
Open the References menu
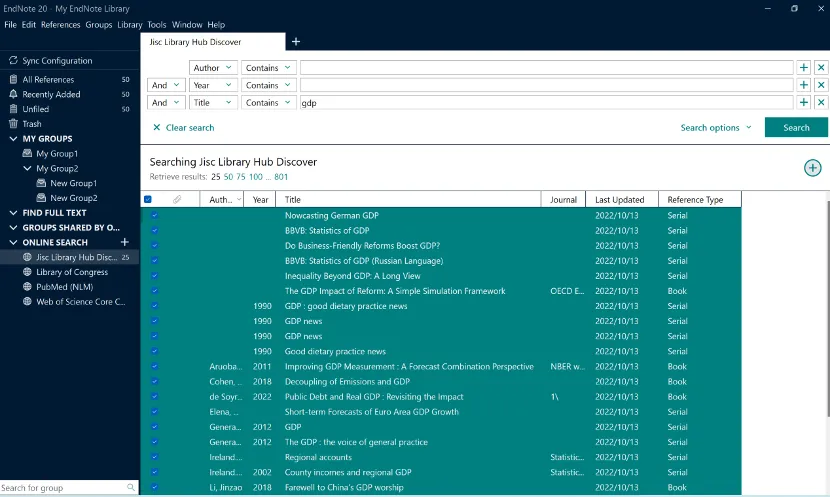60,24
